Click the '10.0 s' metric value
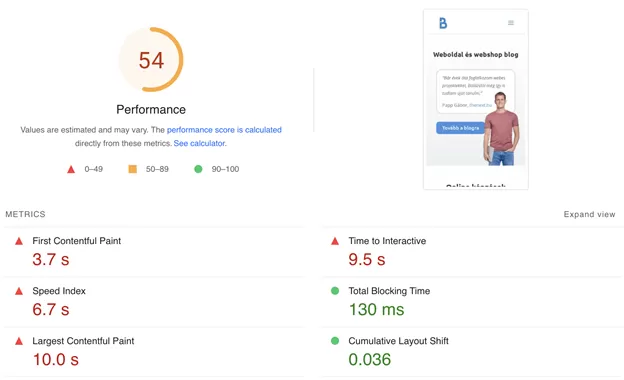Screen dimensions: 624x380 [56, 360]
